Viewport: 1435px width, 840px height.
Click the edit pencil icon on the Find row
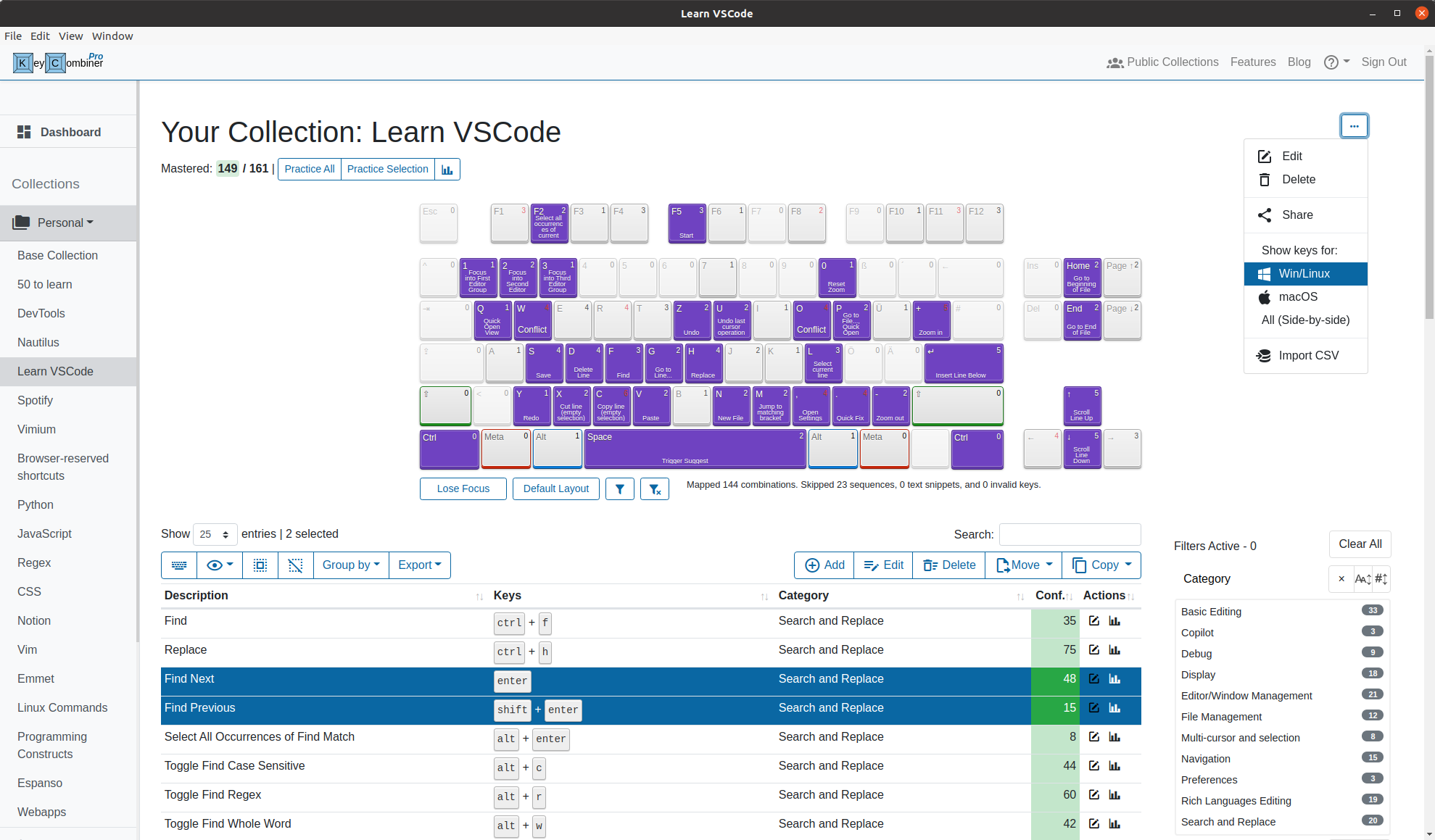(x=1093, y=621)
